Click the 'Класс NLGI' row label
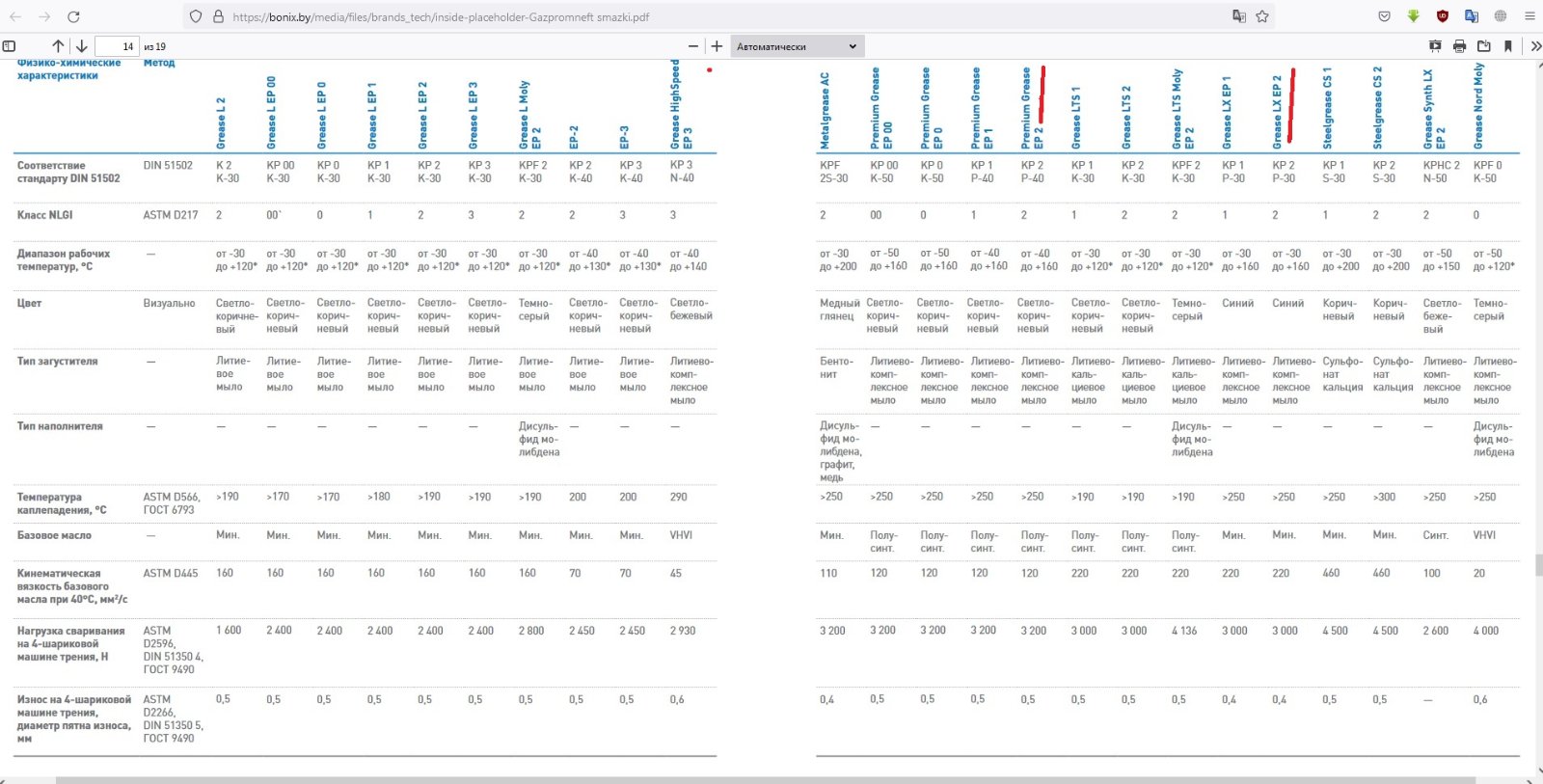 point(44,215)
